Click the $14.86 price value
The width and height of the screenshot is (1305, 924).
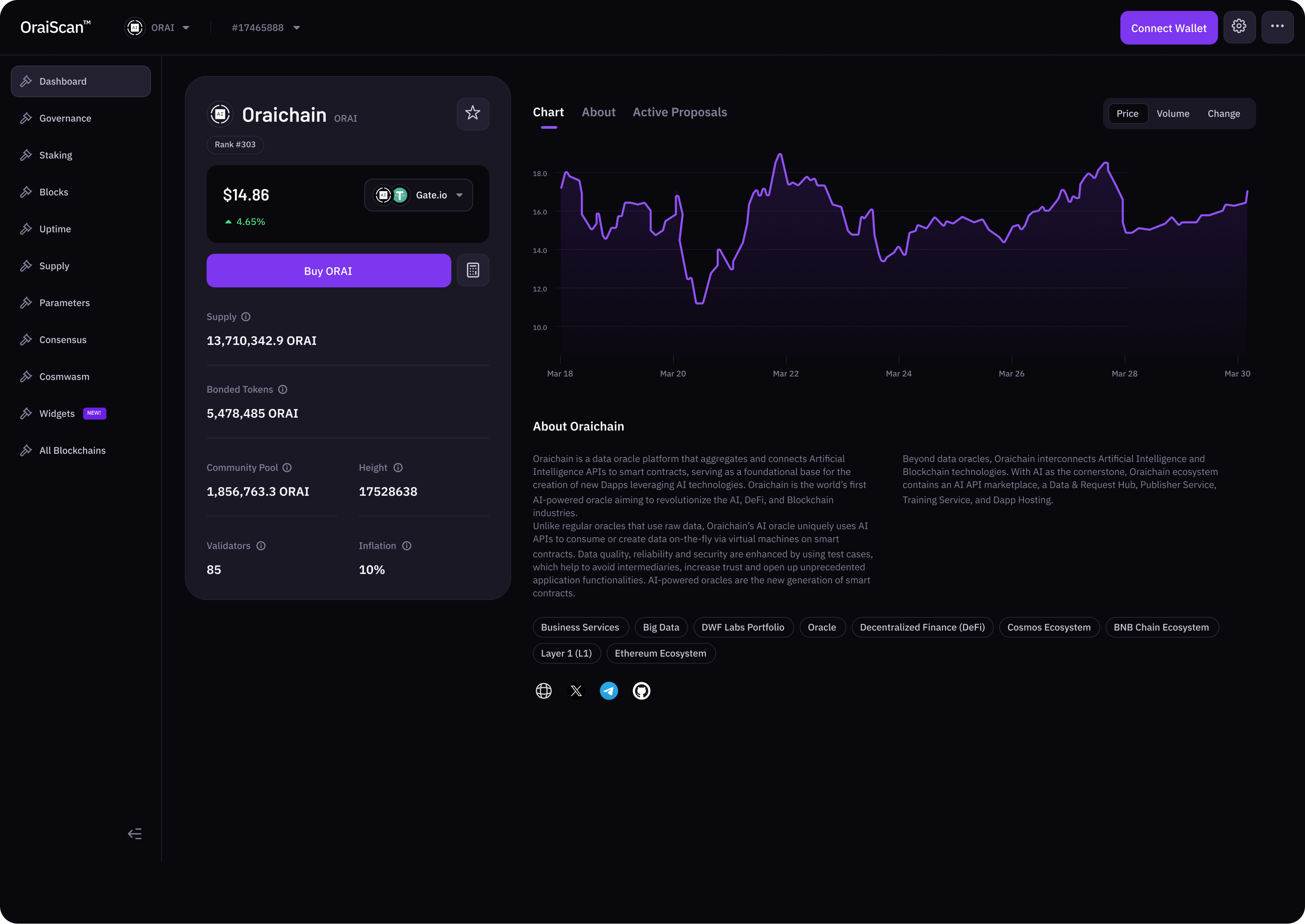tap(246, 195)
